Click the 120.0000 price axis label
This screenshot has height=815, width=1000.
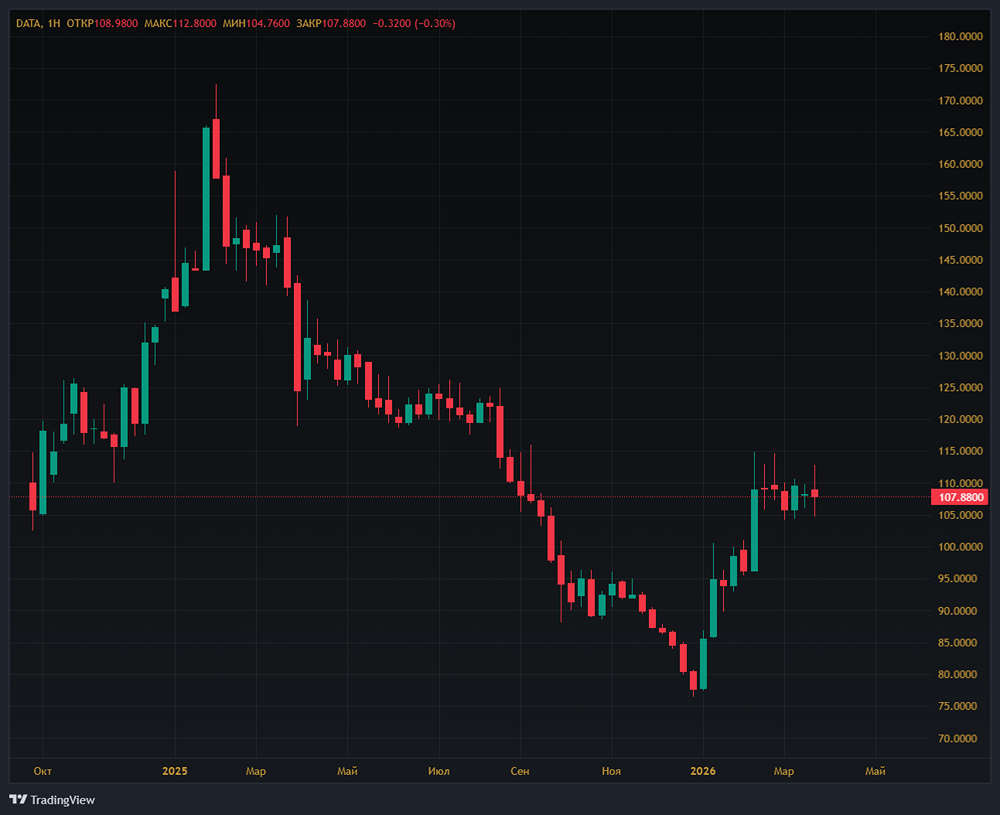point(960,419)
